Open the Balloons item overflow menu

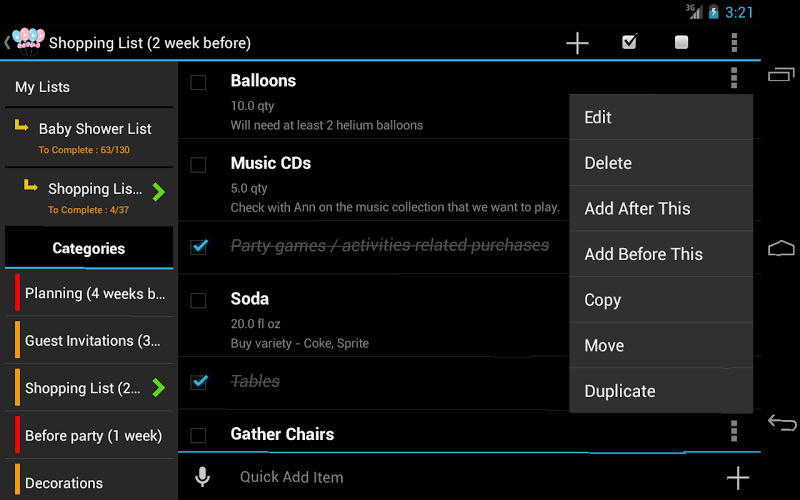pyautogui.click(x=734, y=78)
